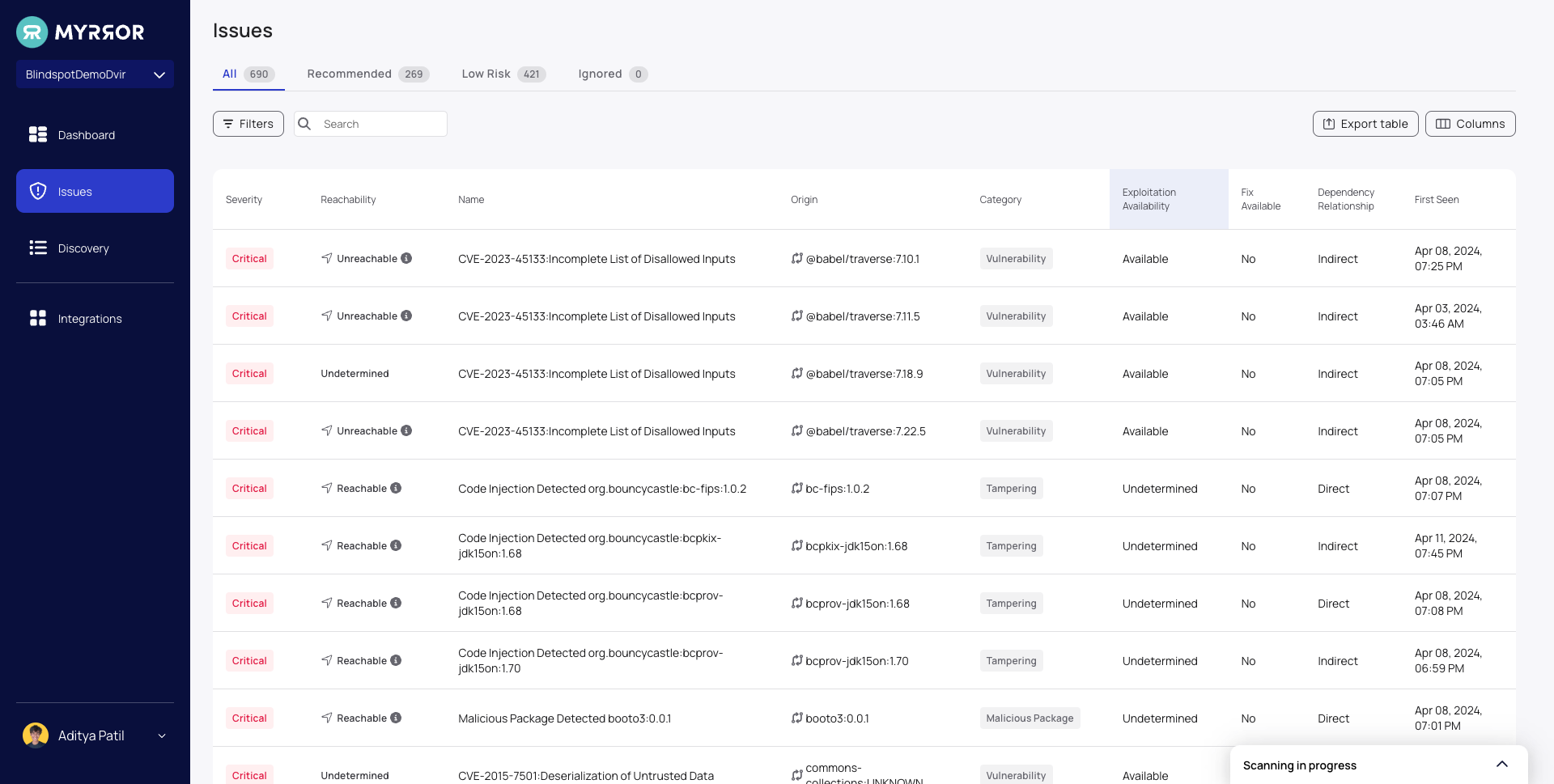This screenshot has width=1554, height=784.
Task: Sort by Category column header
Action: (x=1000, y=199)
